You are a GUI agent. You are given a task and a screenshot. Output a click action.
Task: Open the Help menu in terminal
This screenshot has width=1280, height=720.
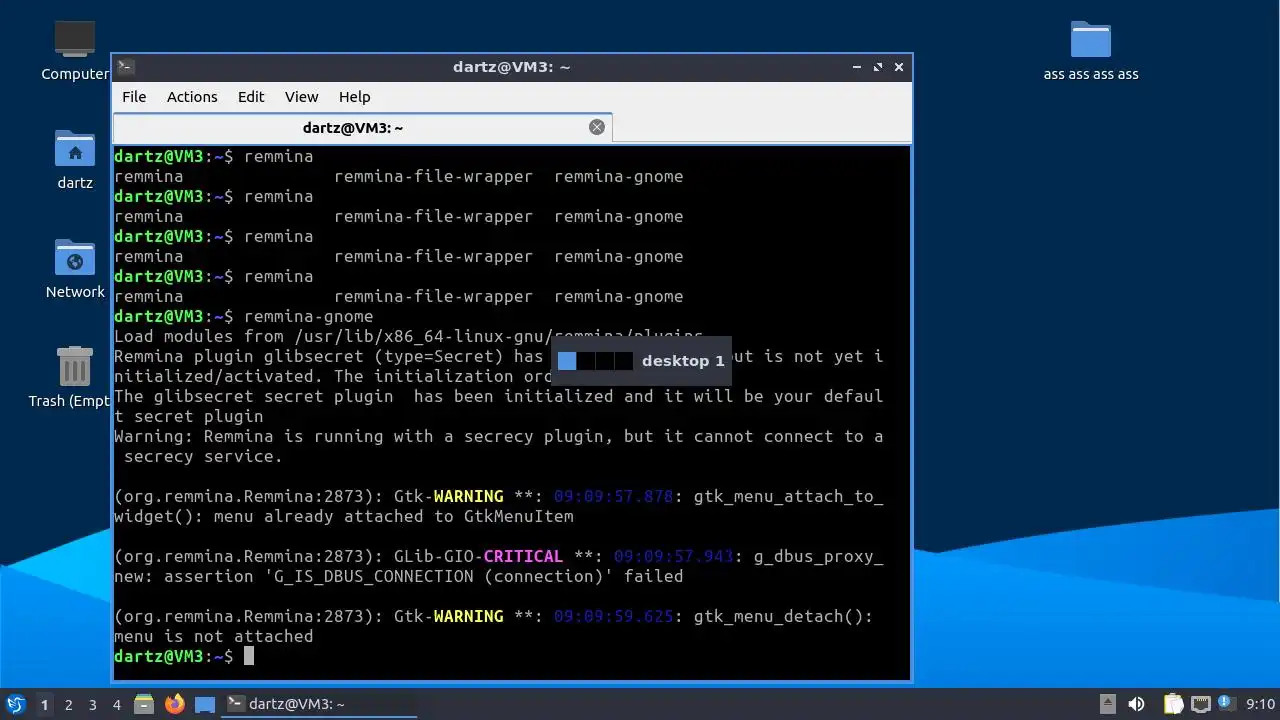[x=355, y=97]
